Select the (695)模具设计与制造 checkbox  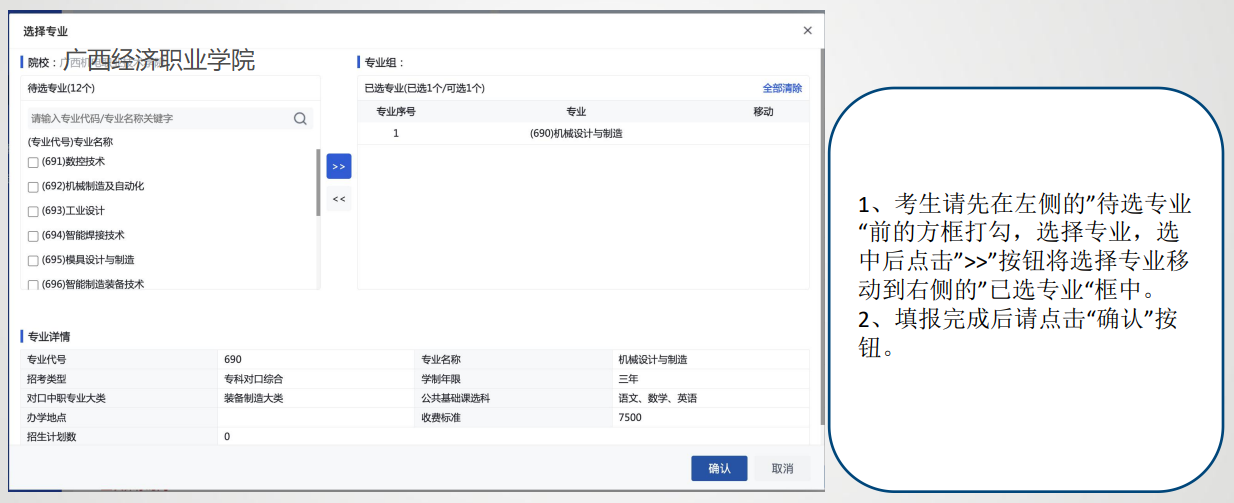click(33, 260)
